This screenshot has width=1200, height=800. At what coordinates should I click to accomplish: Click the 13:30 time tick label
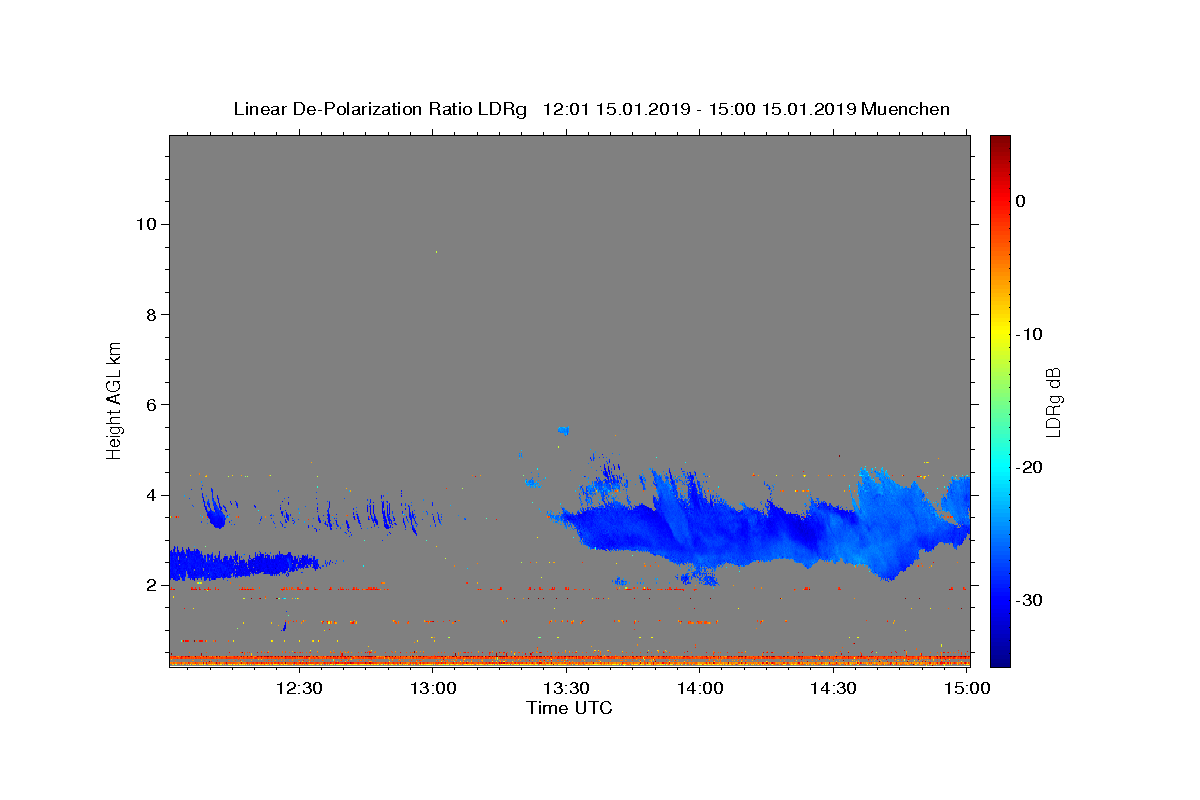(567, 688)
